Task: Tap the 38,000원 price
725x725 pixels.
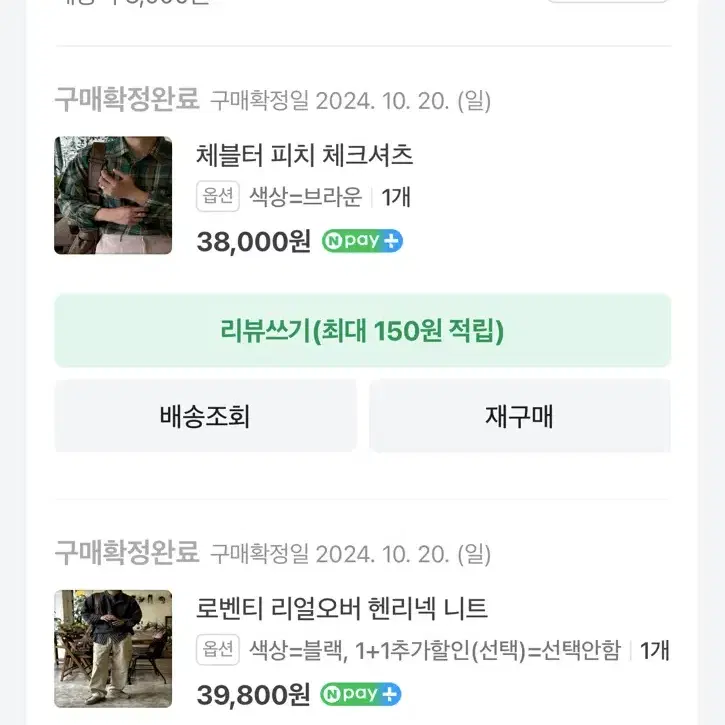Action: pos(253,241)
